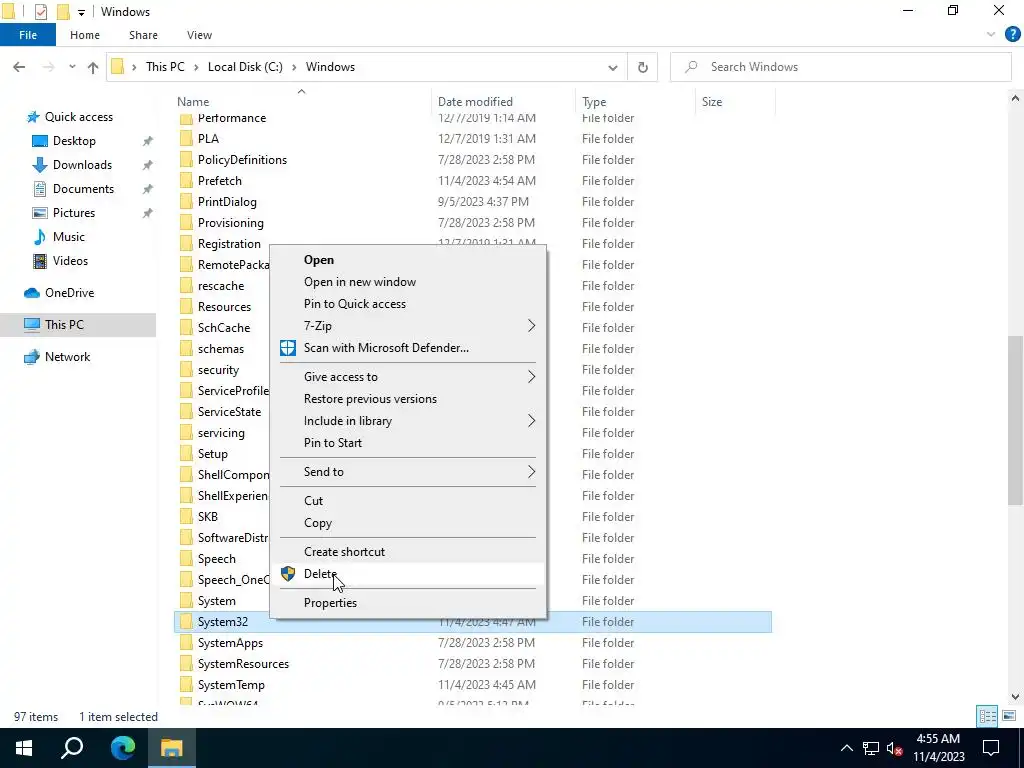Screen dimensions: 1024x768
Task: Click the Search Windows box
Action: pos(840,67)
